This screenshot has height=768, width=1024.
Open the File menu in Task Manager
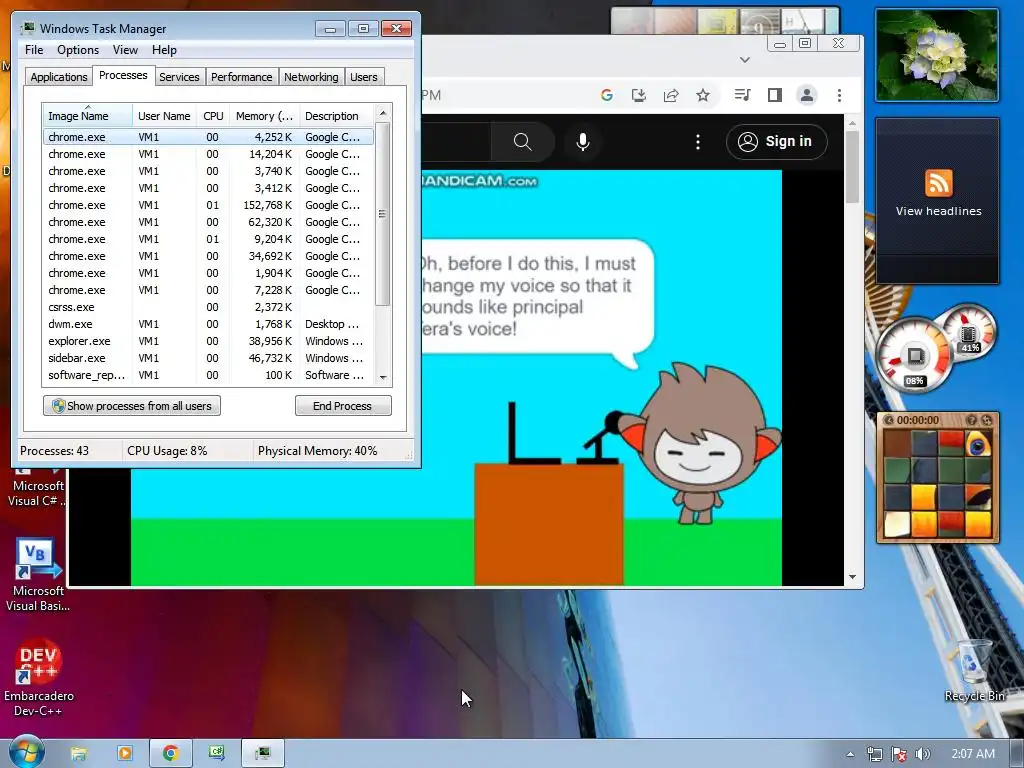click(34, 50)
